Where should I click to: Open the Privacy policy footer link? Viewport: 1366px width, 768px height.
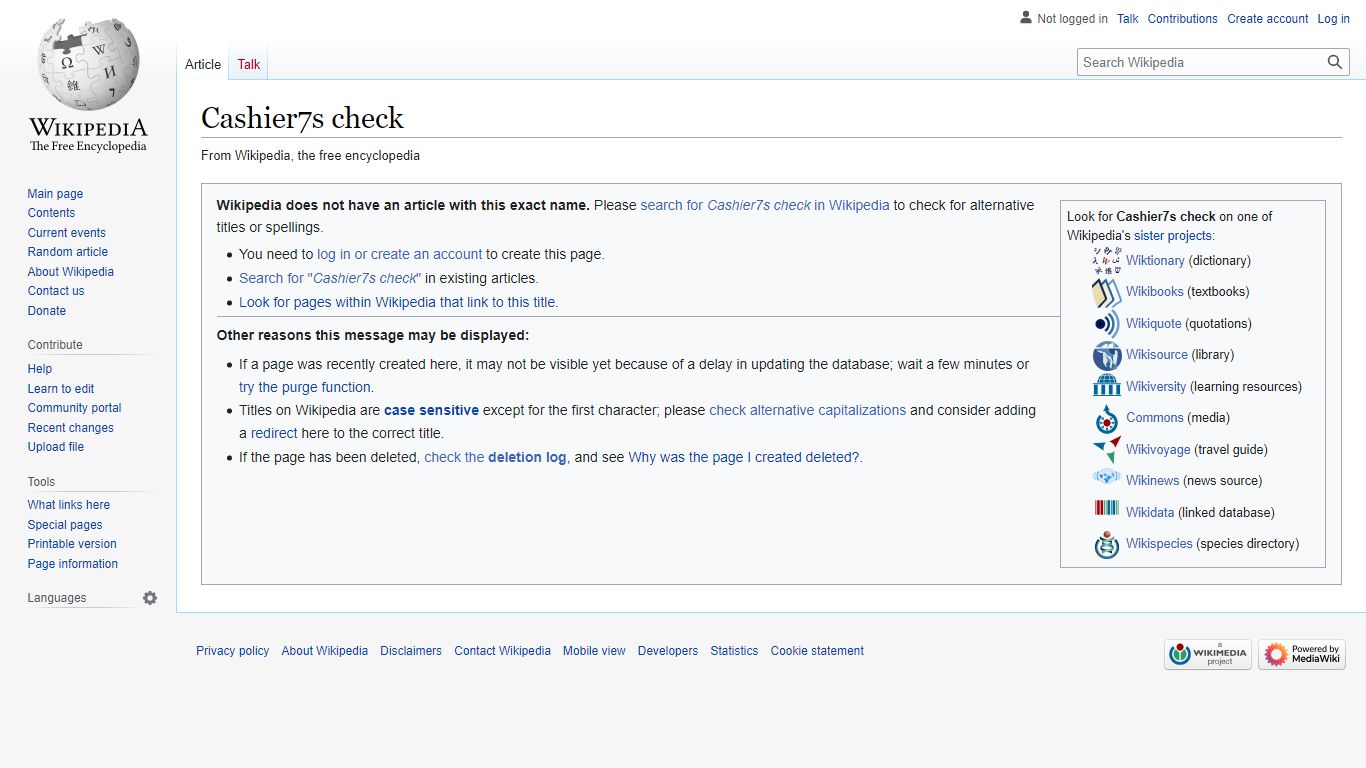[x=233, y=651]
